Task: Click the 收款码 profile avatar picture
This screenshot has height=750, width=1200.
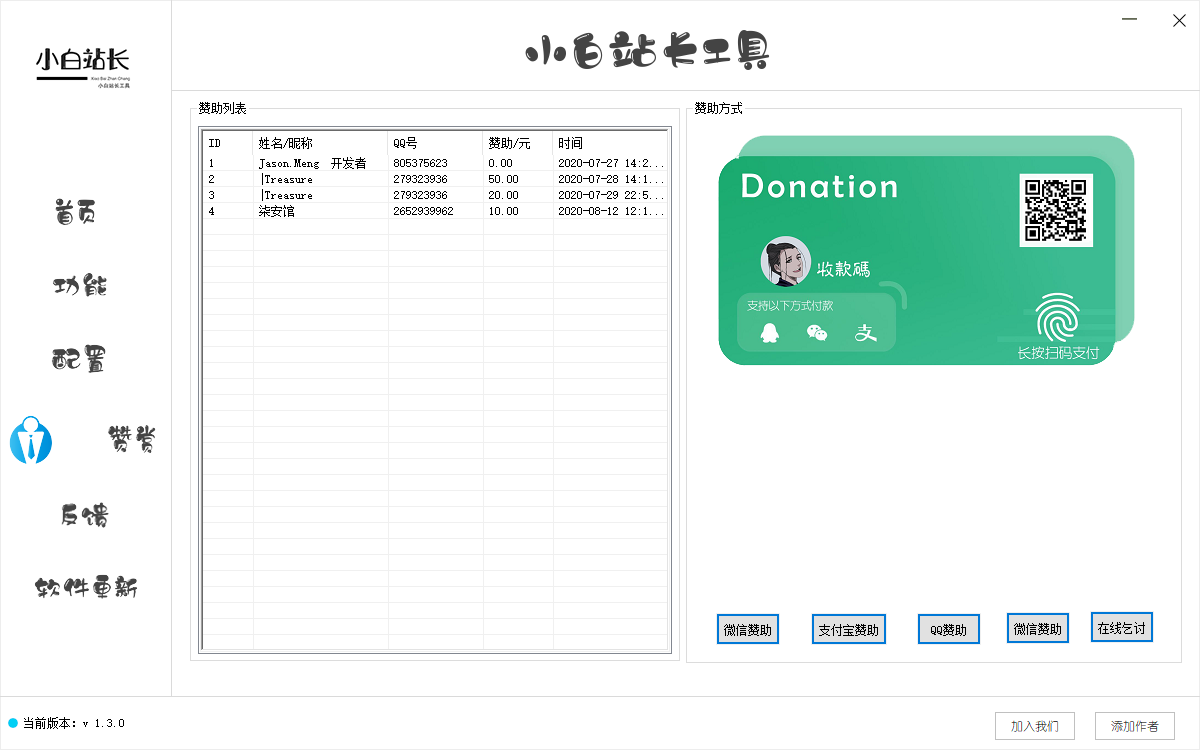Action: 785,262
